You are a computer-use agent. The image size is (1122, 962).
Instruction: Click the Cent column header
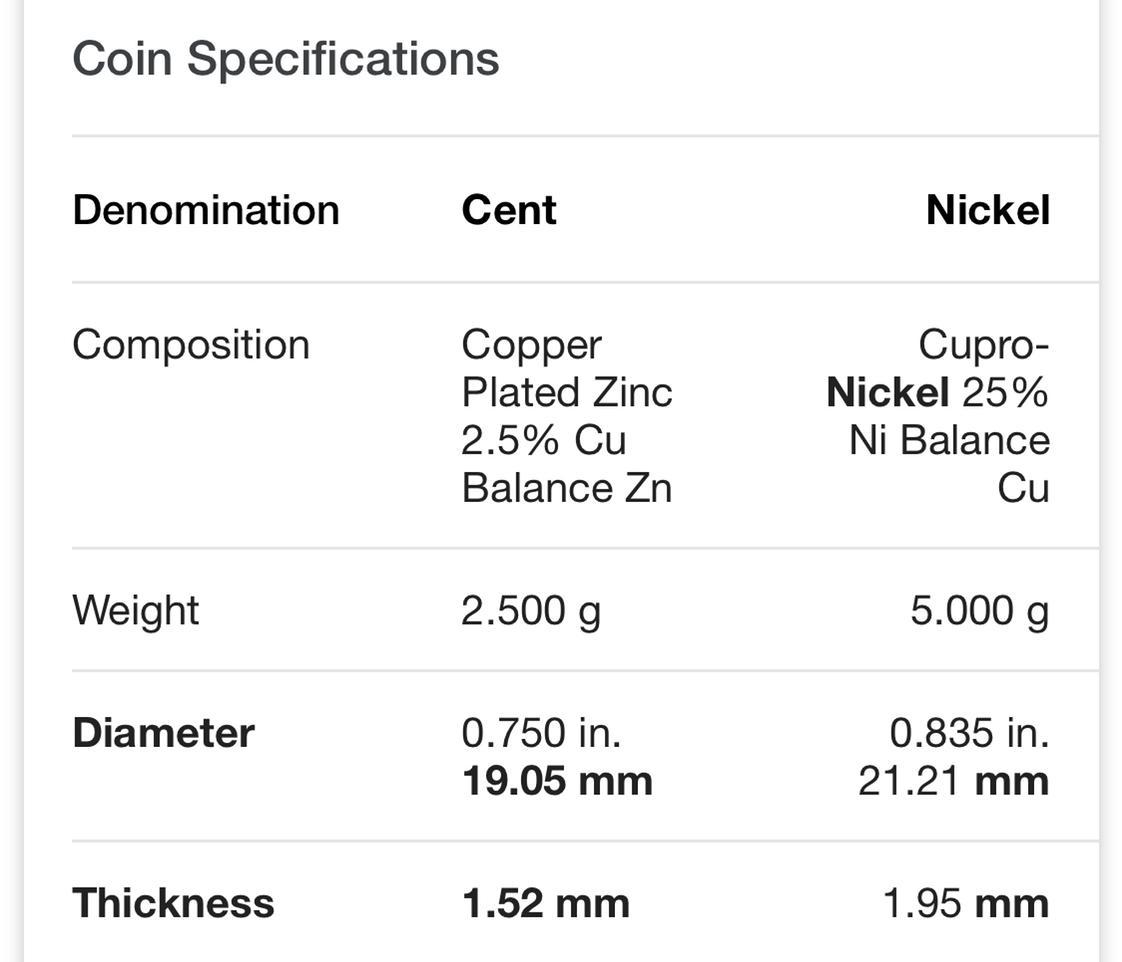(509, 210)
